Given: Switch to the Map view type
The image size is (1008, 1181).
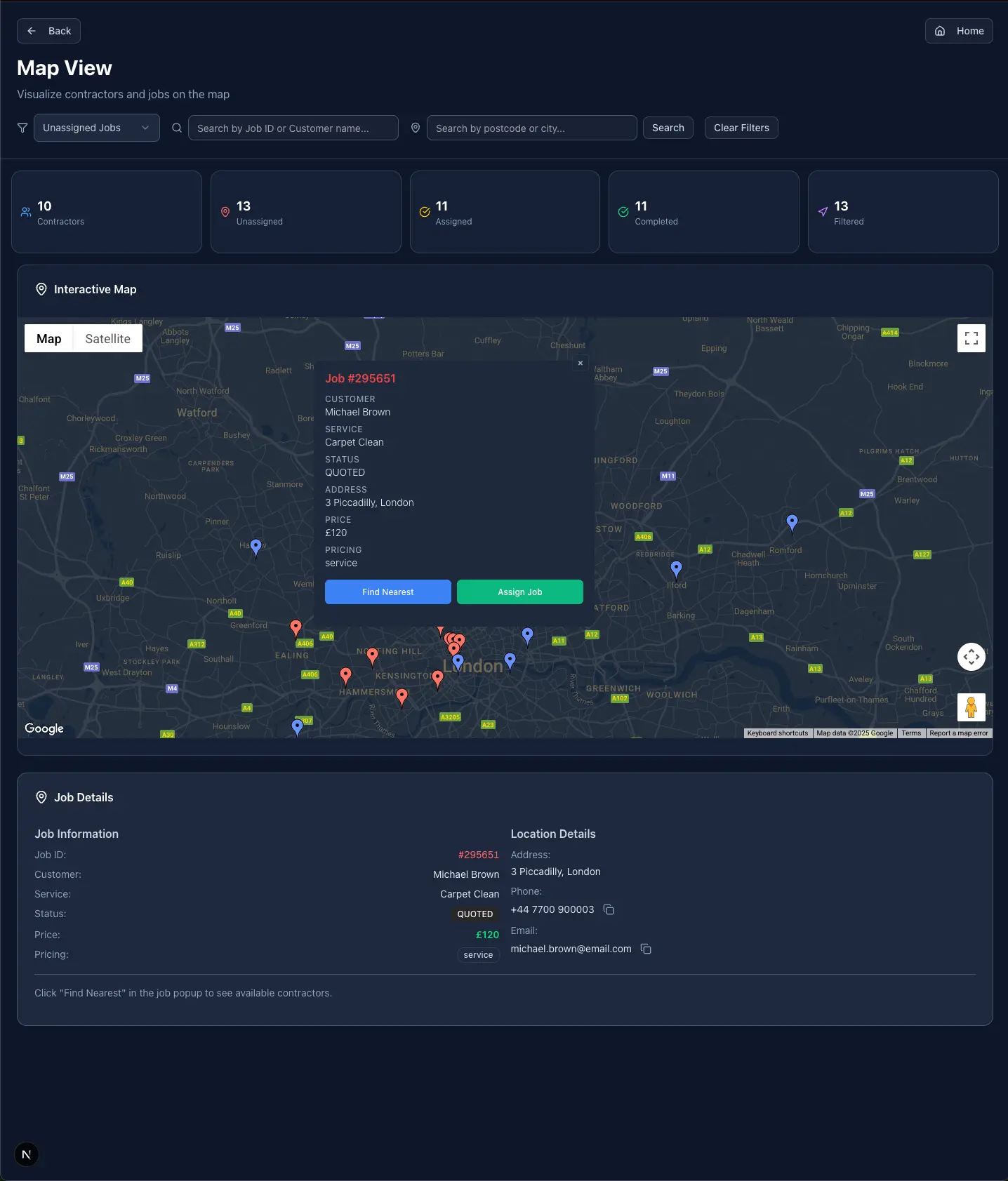Looking at the screenshot, I should pos(49,338).
